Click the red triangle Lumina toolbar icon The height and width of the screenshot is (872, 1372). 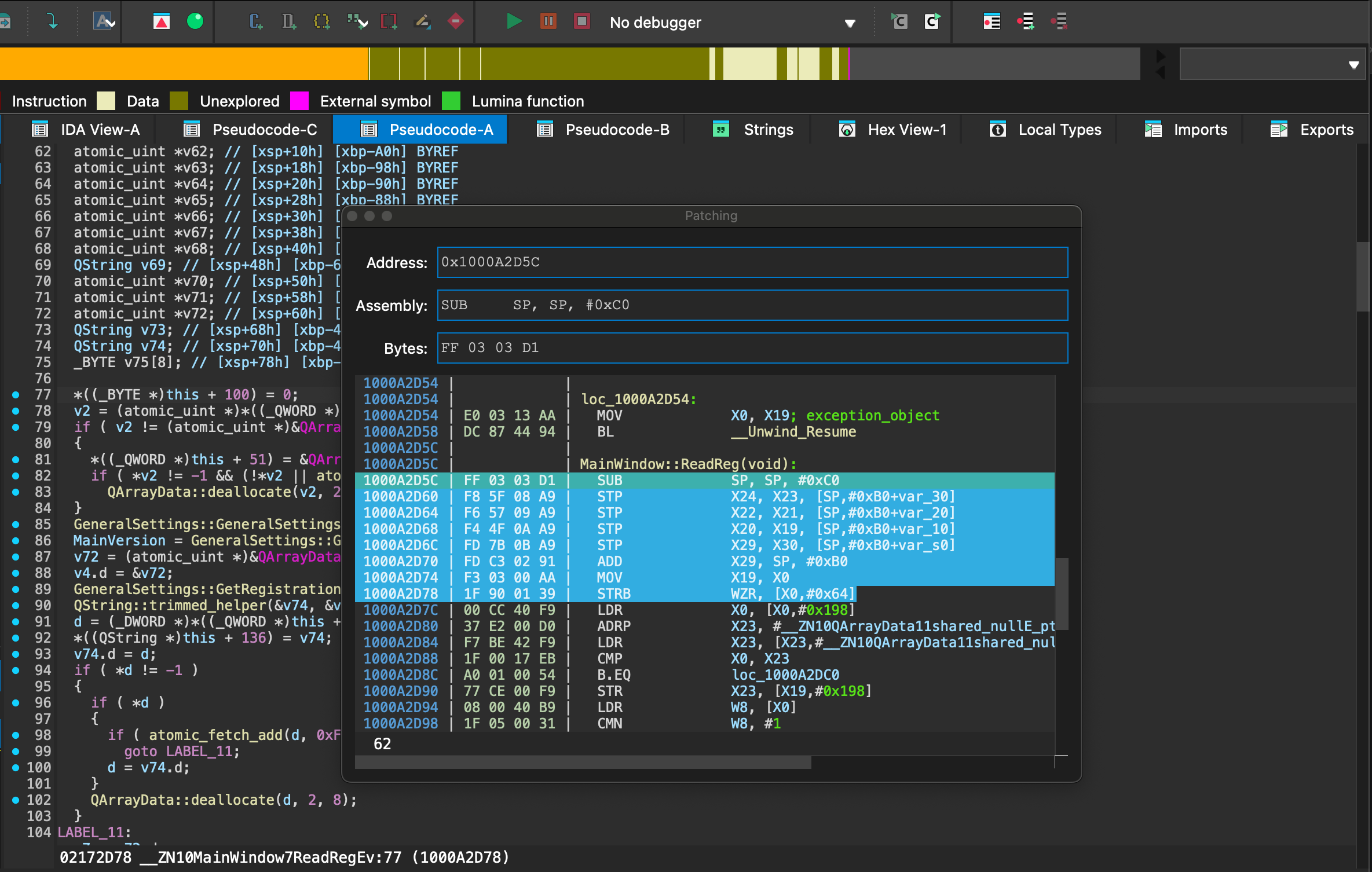coord(162,22)
